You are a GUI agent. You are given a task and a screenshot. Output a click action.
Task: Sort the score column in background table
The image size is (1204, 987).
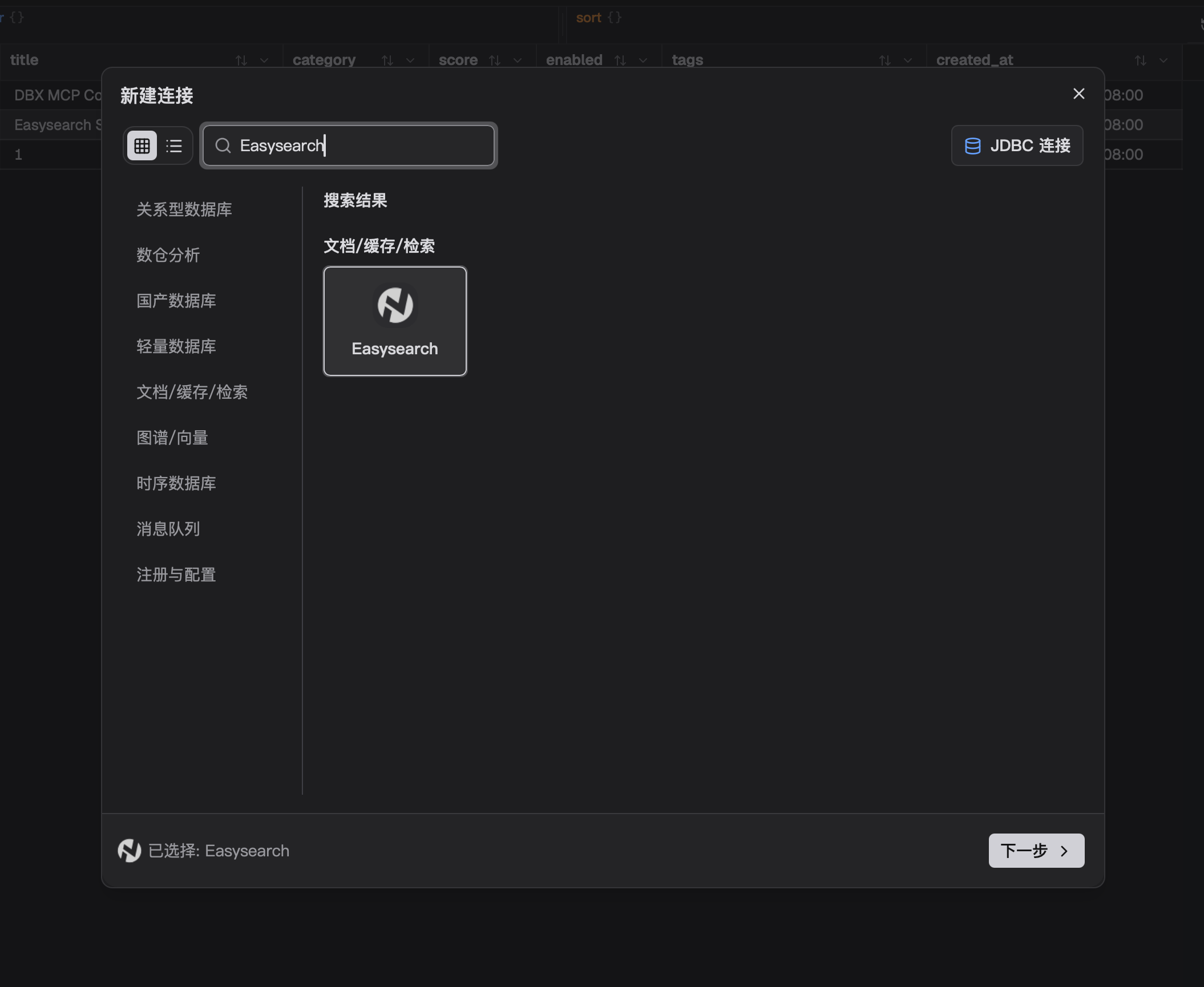(x=495, y=60)
